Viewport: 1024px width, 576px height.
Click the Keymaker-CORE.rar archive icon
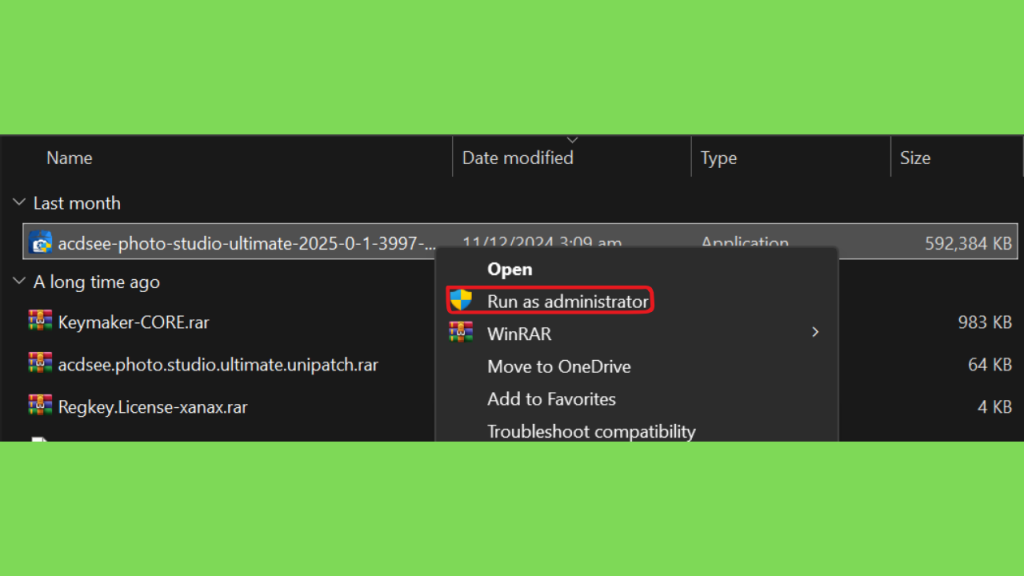coord(40,321)
